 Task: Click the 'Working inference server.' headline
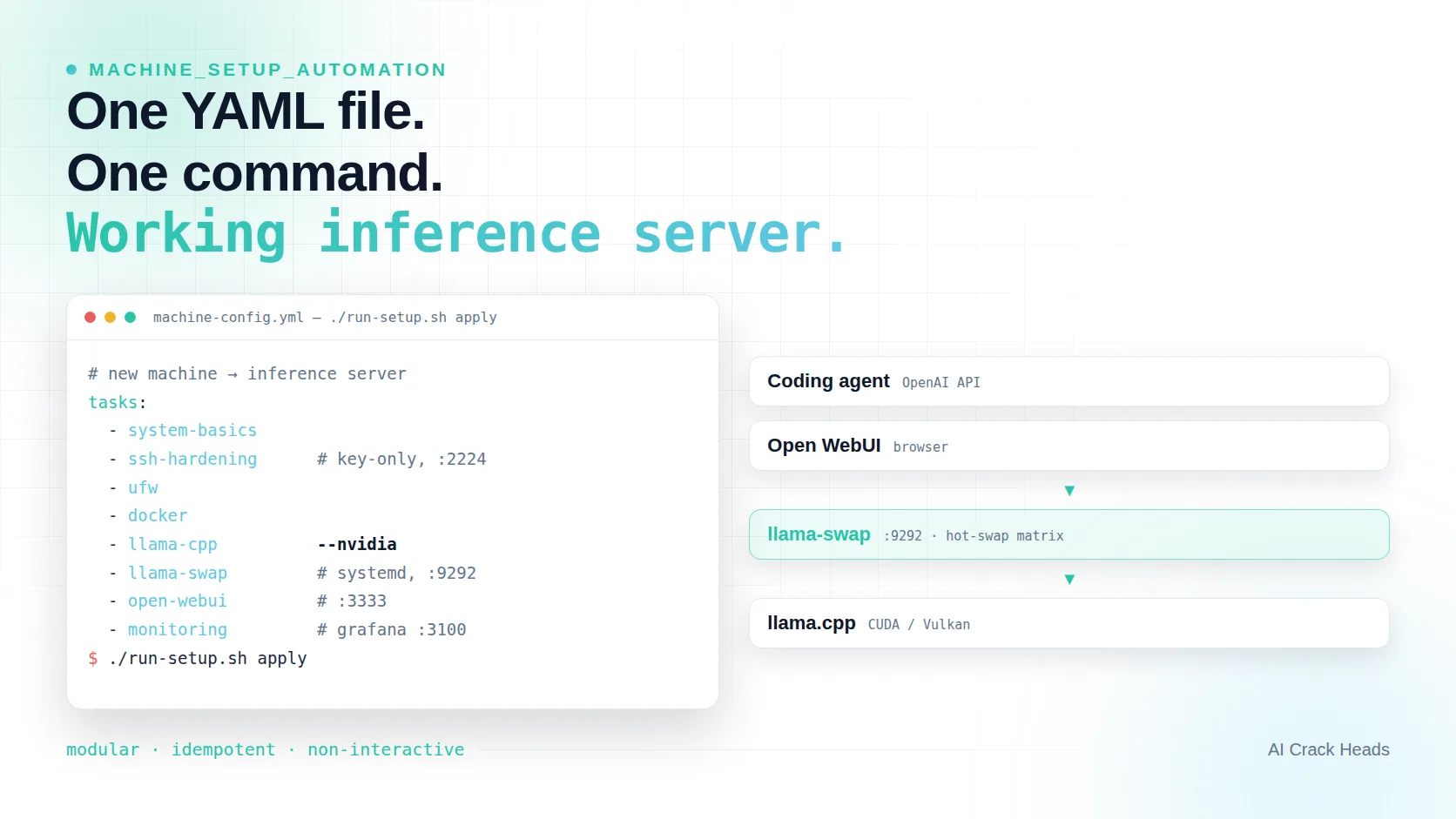click(456, 233)
